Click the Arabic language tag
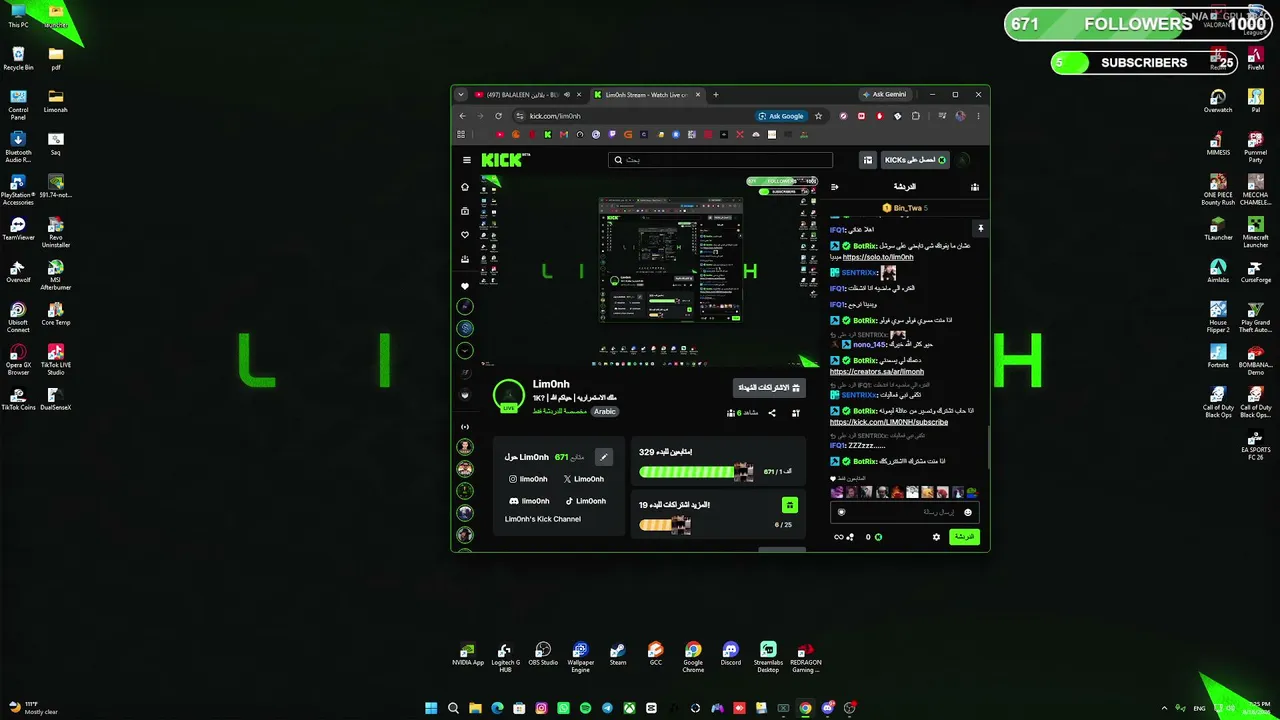1280x720 pixels. [605, 411]
